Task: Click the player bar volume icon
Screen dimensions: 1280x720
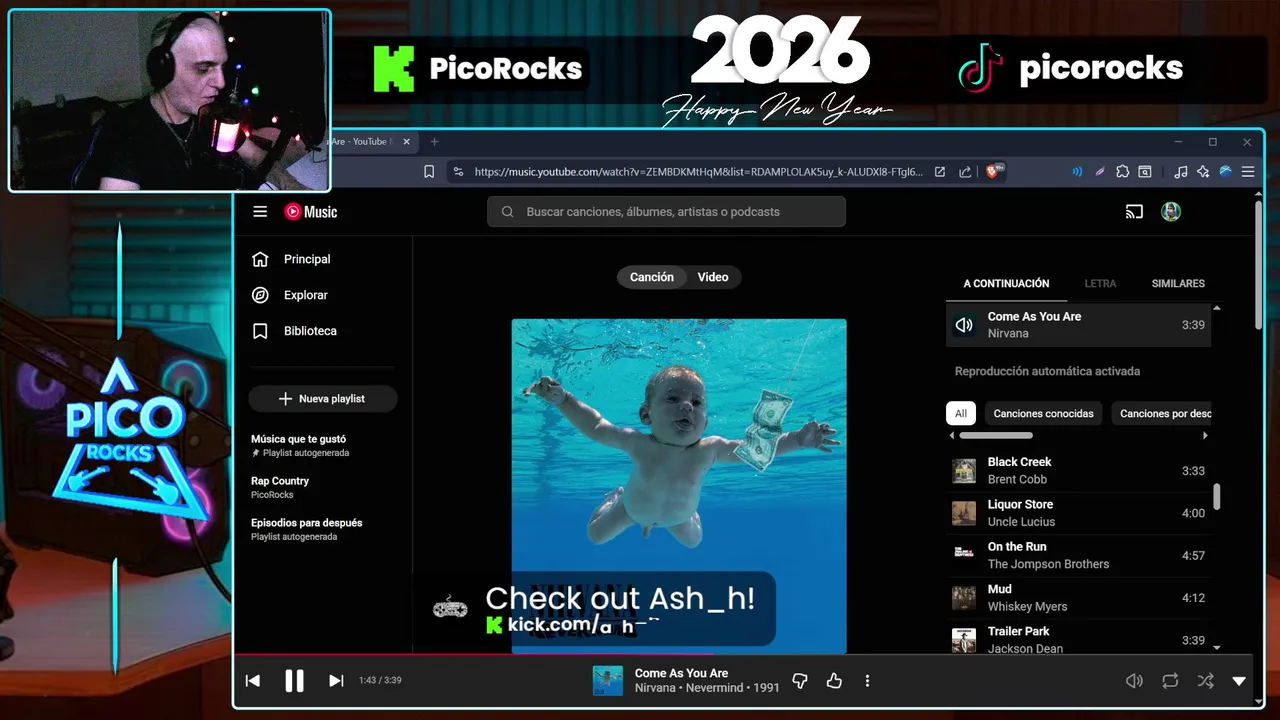Action: click(1134, 681)
